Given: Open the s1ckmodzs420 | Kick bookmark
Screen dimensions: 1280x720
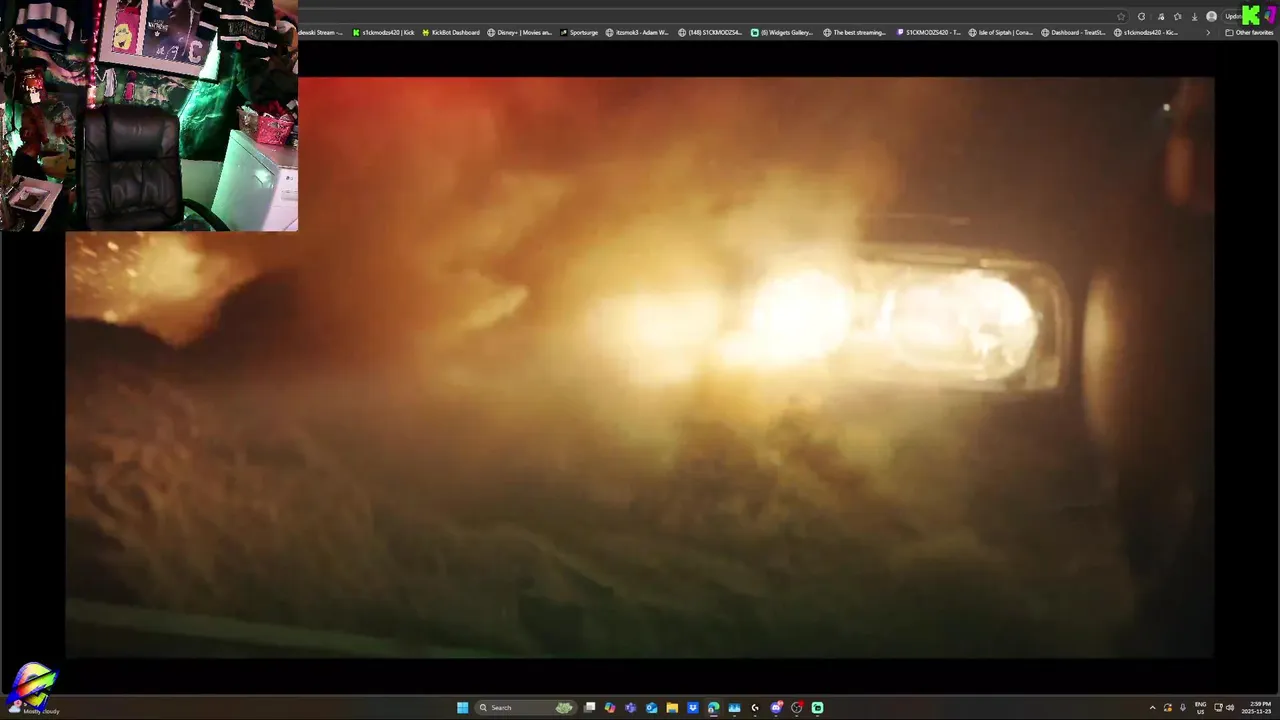Looking at the screenshot, I should pyautogui.click(x=384, y=32).
